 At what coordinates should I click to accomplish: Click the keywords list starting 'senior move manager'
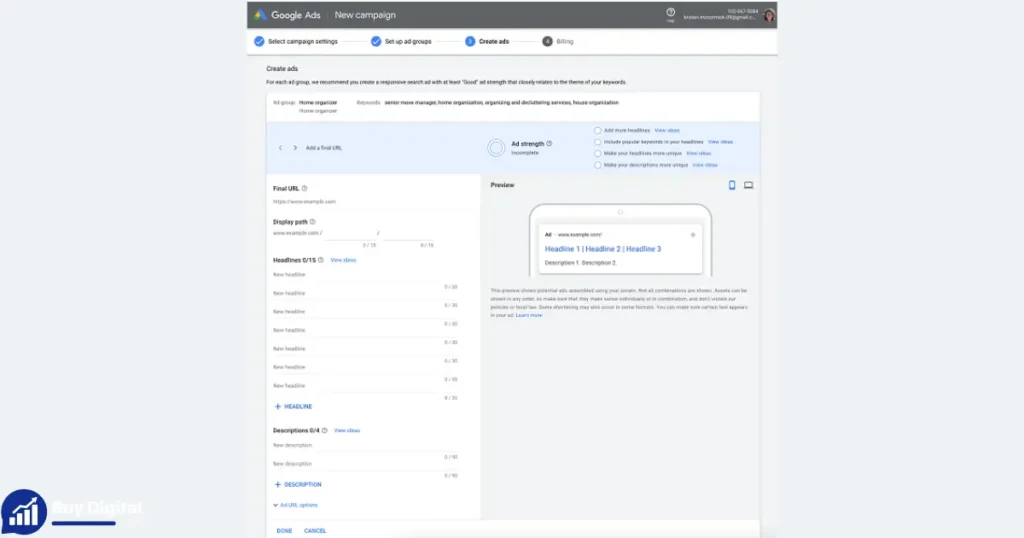[502, 103]
